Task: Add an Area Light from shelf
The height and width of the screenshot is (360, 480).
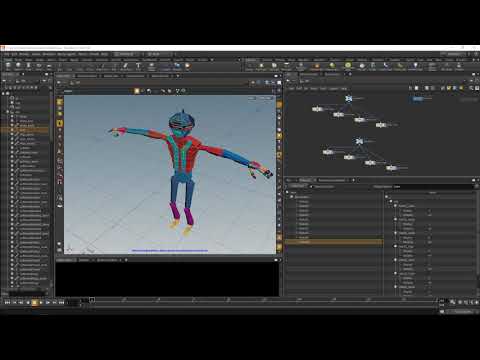Action: click(x=287, y=66)
